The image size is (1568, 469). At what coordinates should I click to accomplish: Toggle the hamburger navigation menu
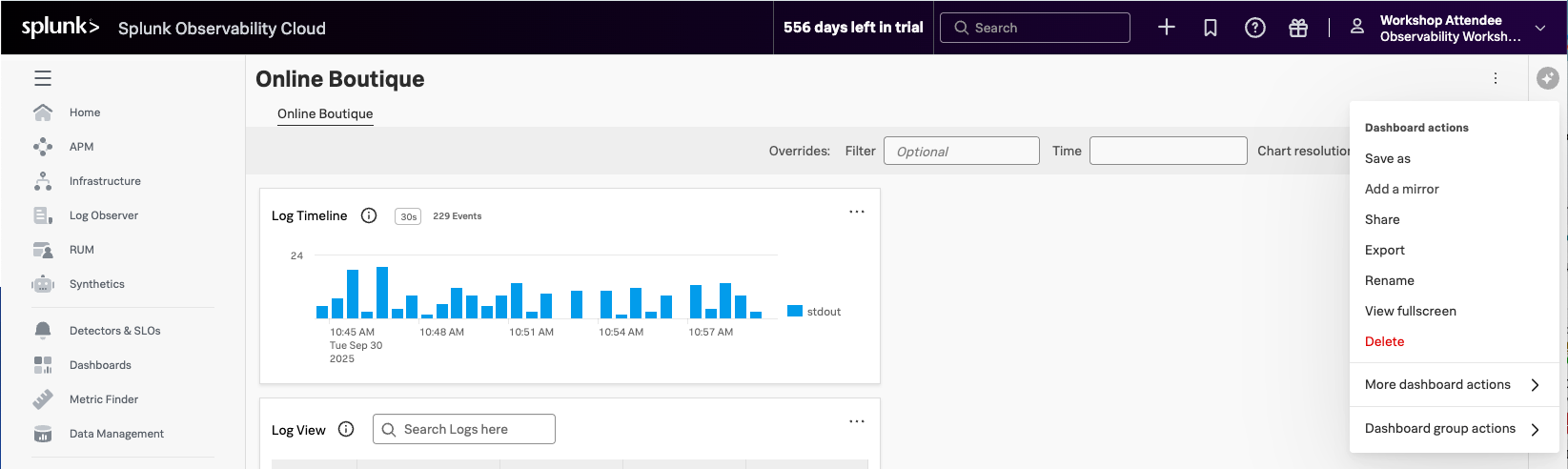tap(43, 79)
